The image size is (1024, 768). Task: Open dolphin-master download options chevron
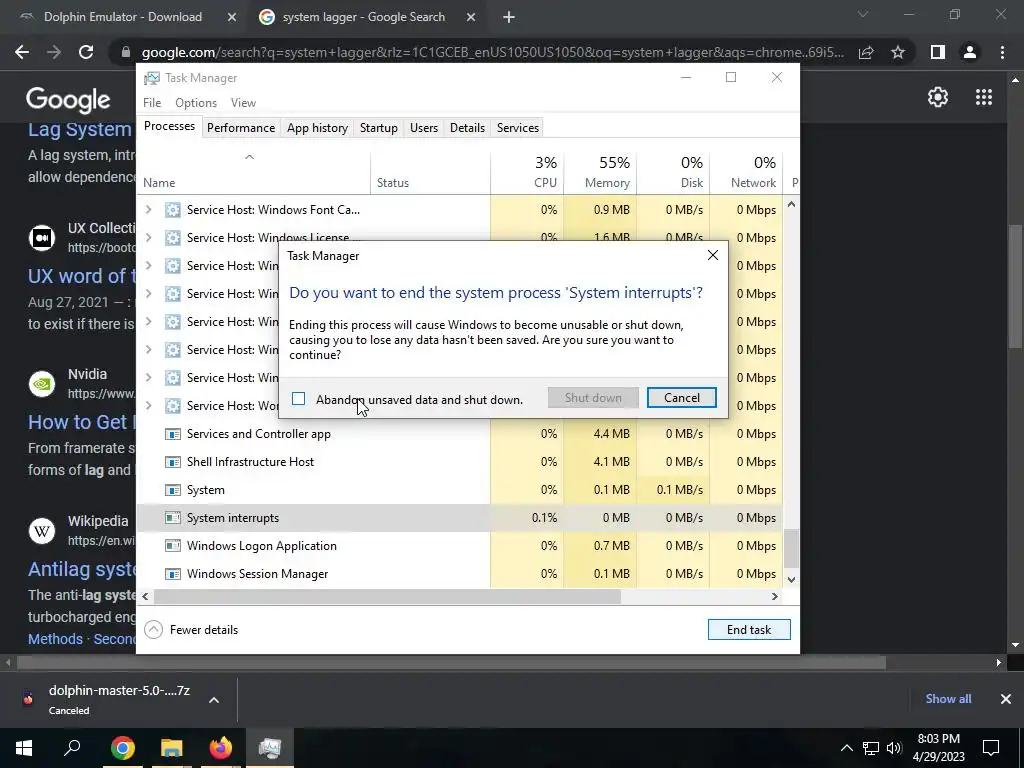click(214, 700)
